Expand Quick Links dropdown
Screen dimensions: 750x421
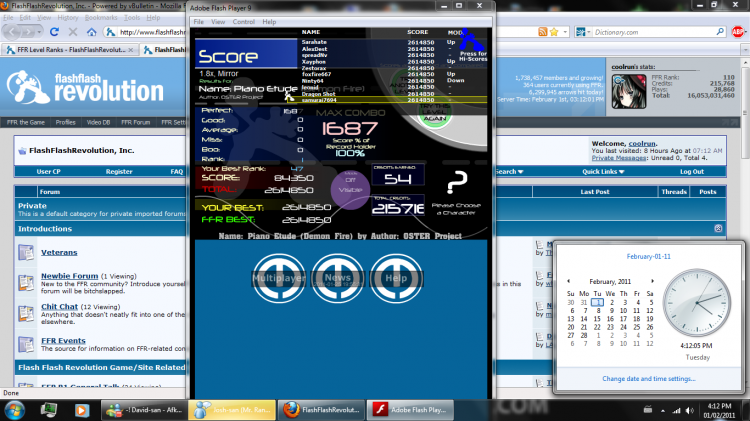click(x=603, y=172)
